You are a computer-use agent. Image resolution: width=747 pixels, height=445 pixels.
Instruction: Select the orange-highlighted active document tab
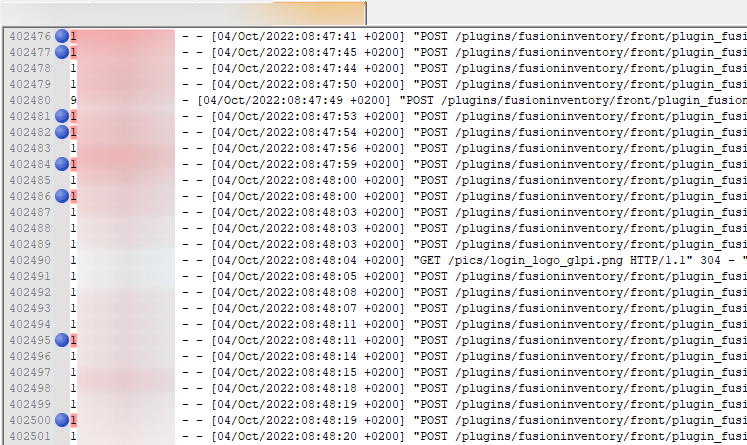(319, 13)
